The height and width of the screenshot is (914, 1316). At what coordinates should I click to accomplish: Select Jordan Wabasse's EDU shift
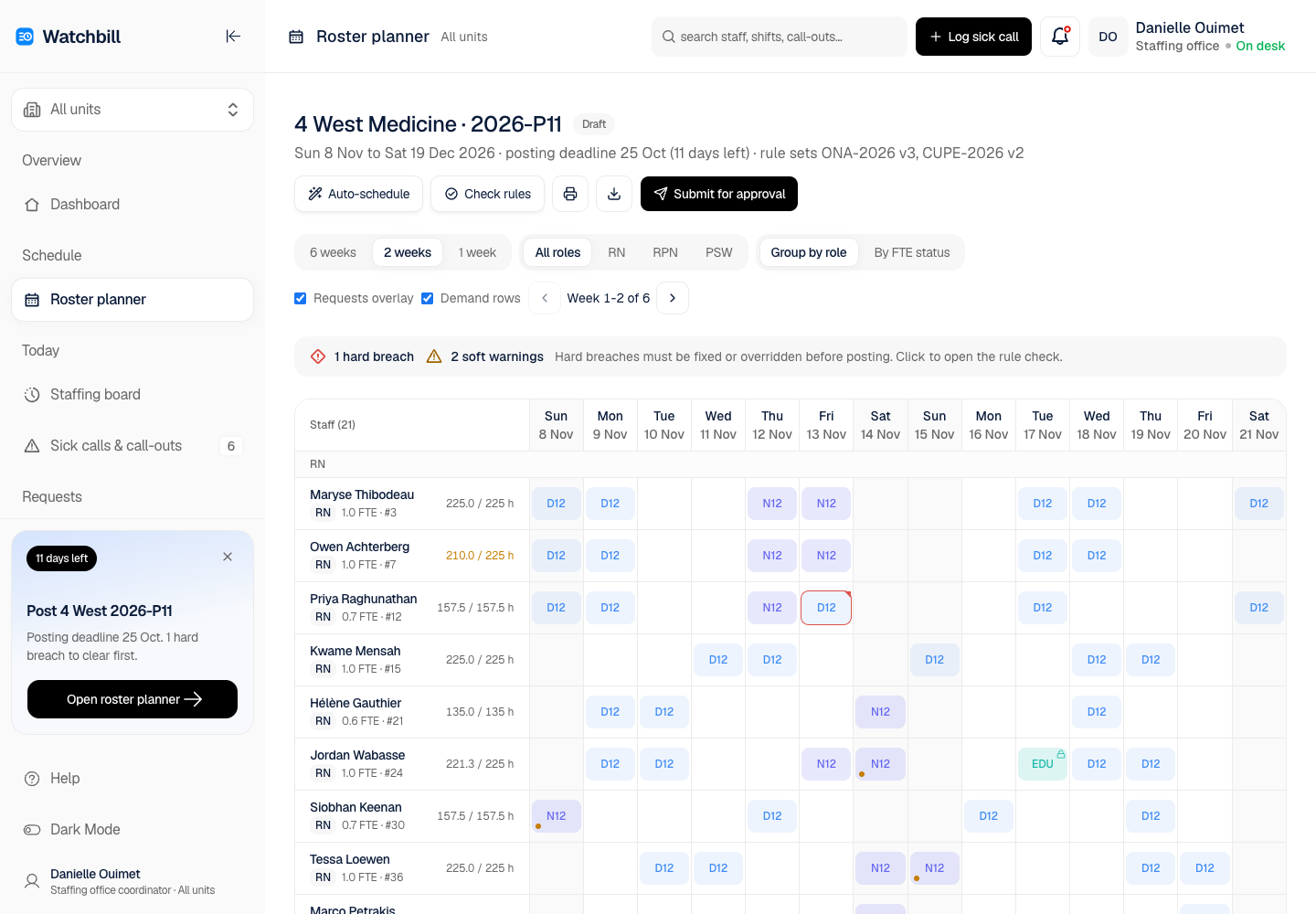coord(1043,764)
